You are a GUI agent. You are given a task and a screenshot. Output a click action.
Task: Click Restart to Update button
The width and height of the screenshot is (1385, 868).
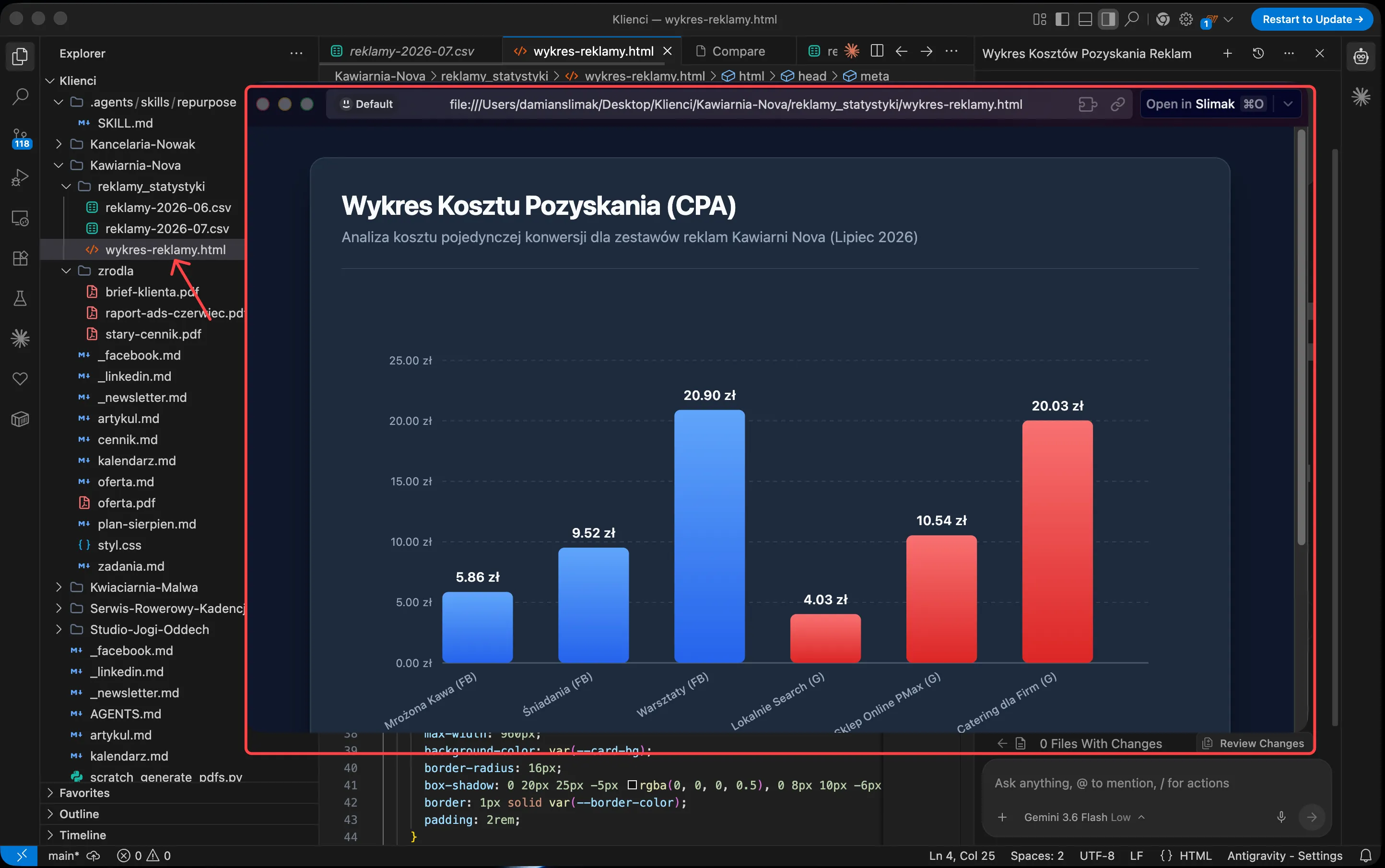[1312, 20]
